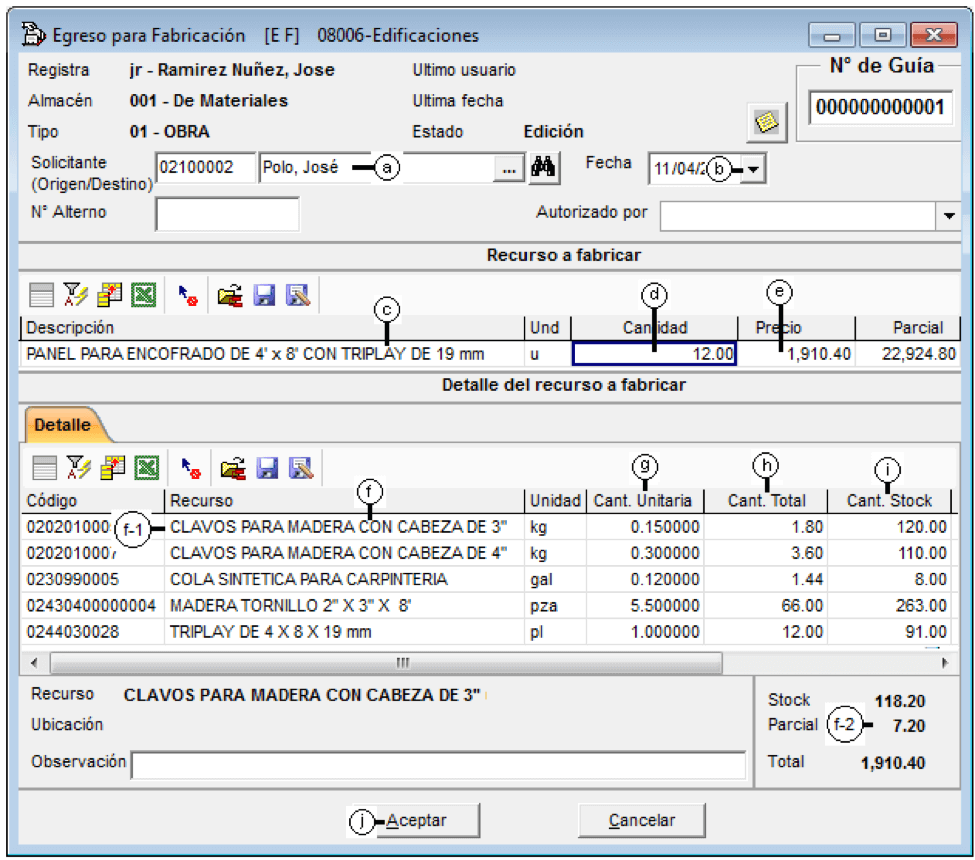Image resolution: width=975 pixels, height=860 pixels.
Task: Click the Cancelar button
Action: [x=642, y=820]
